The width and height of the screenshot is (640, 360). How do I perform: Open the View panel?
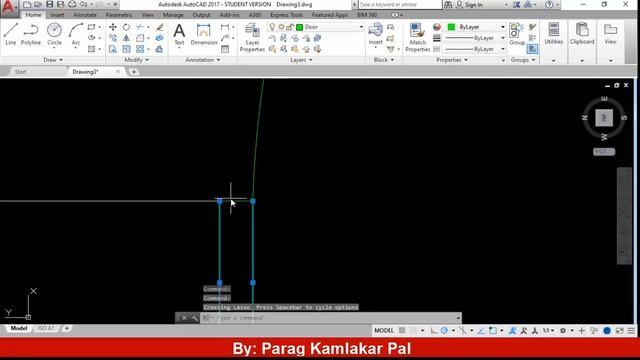click(610, 33)
